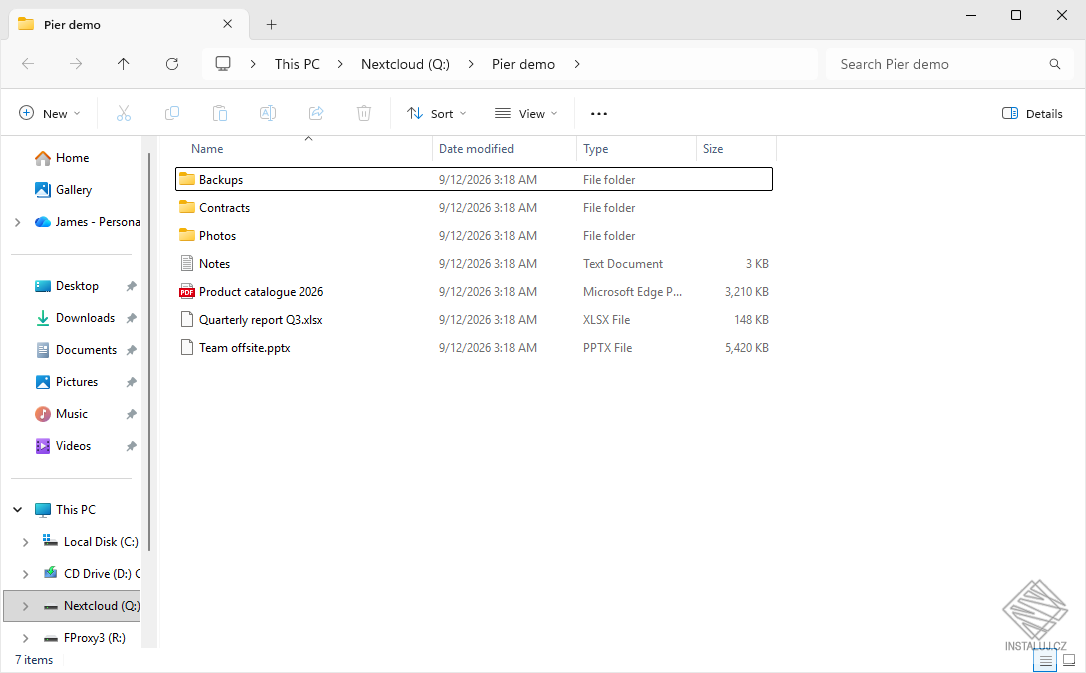The width and height of the screenshot is (1086, 673).
Task: Expand the James - Personal OneDrive node
Action: click(x=18, y=222)
